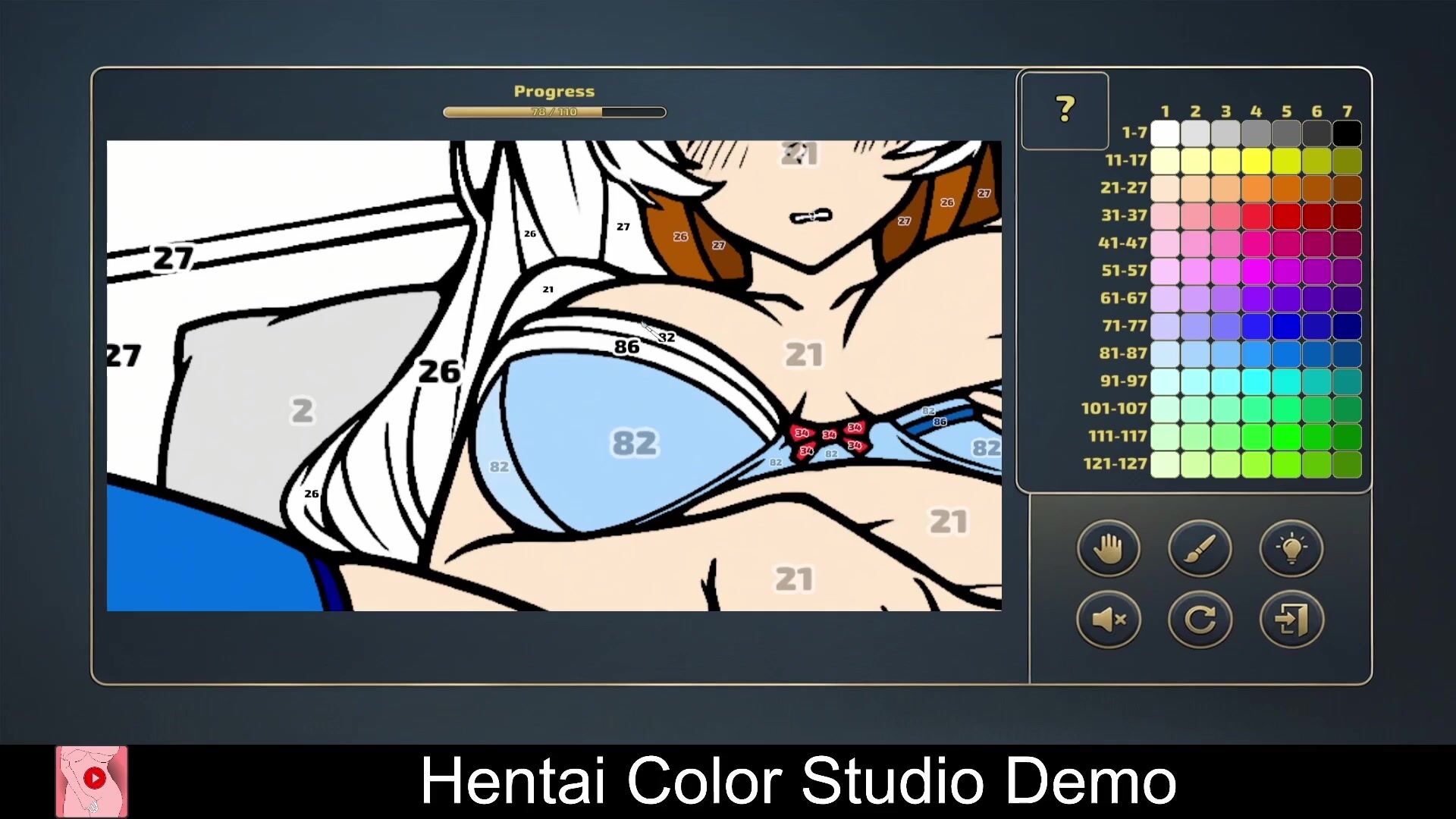Pick the black swatch in row 1-7
1456x819 pixels.
[1347, 133]
